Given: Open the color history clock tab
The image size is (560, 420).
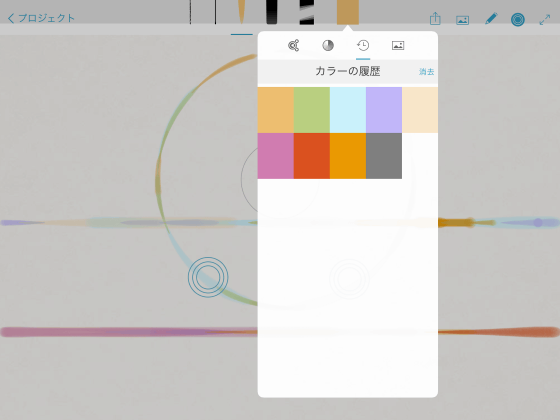Looking at the screenshot, I should click(x=363, y=45).
